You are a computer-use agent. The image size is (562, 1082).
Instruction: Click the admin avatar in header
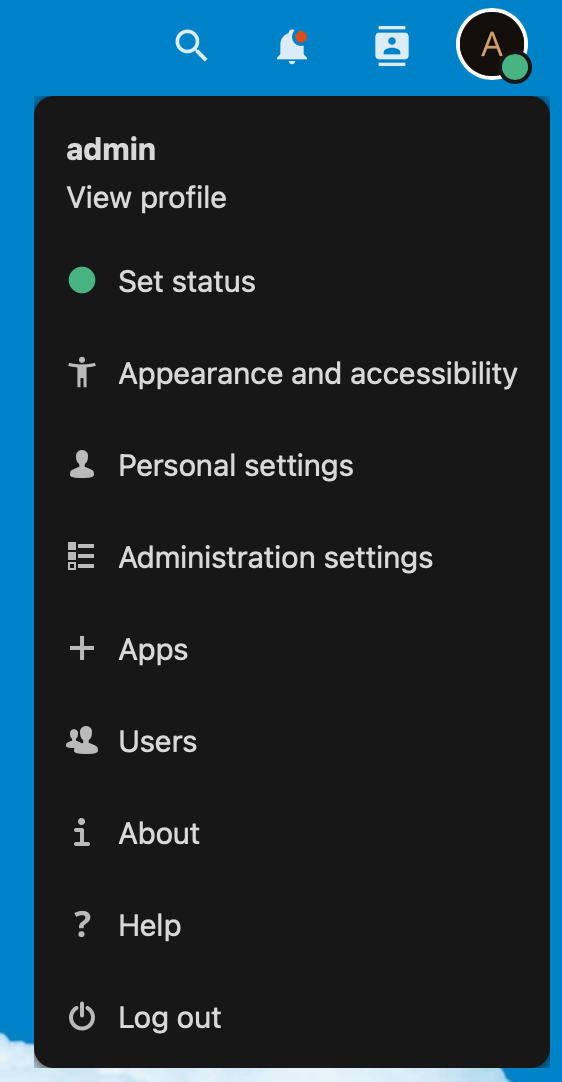click(x=492, y=45)
